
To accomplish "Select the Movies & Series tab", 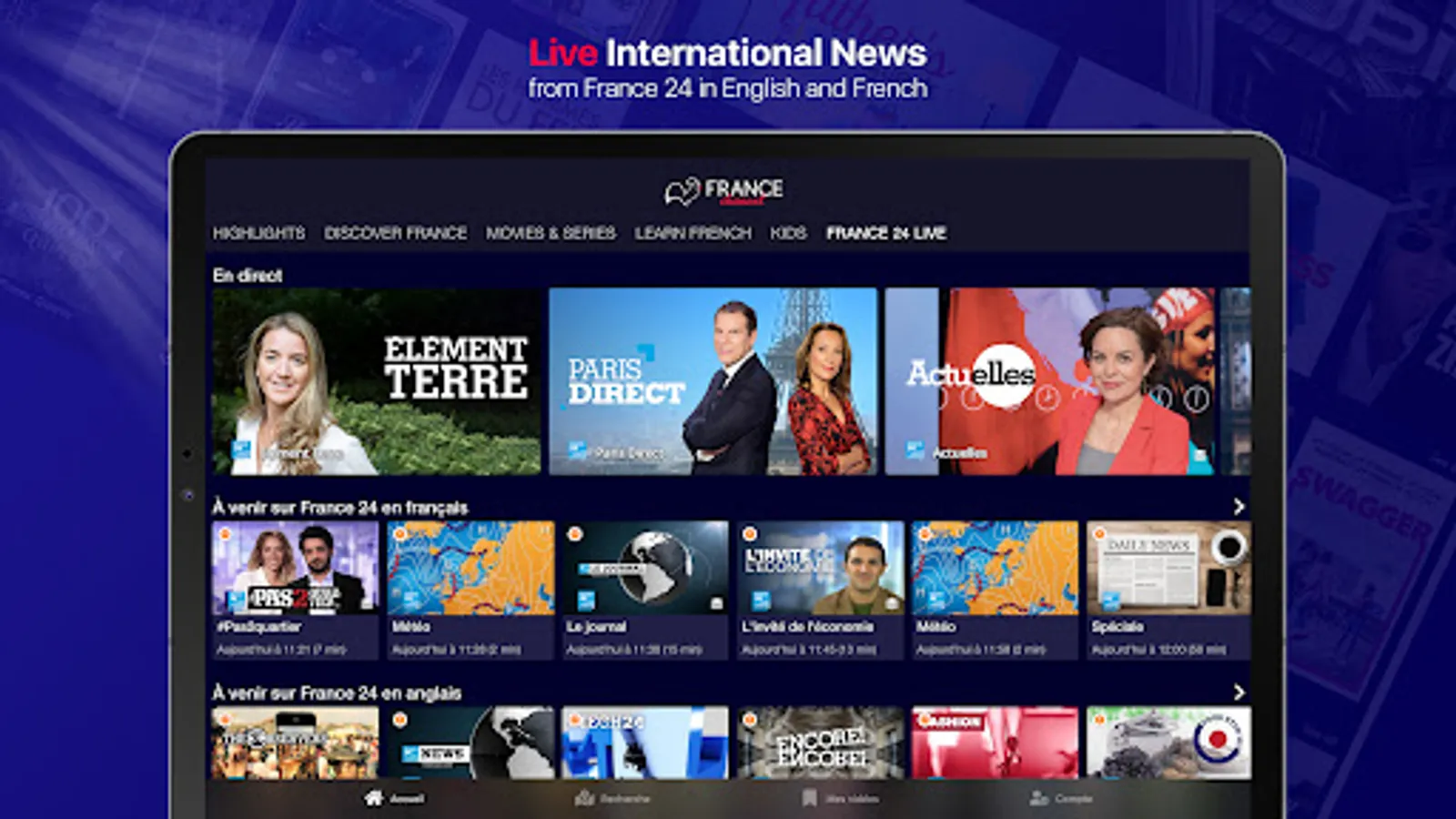I will [x=551, y=233].
